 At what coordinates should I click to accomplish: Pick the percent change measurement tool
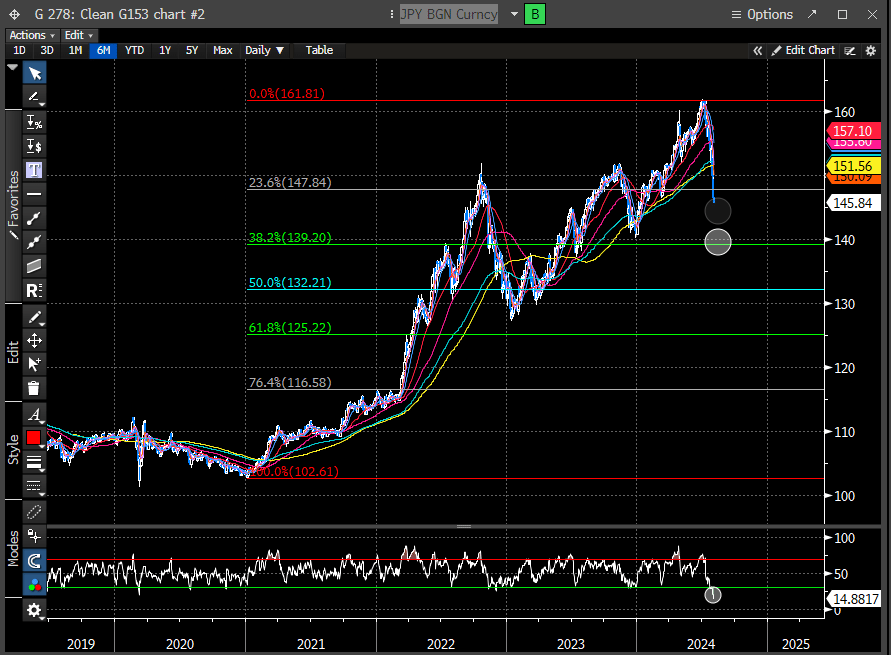(x=34, y=122)
